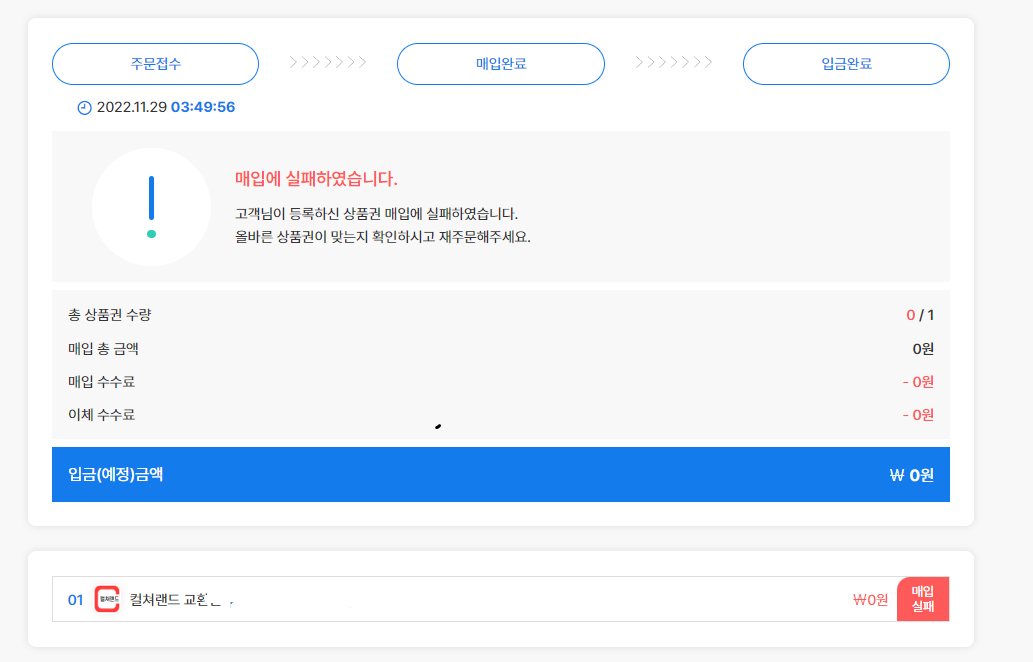Click the 입금(예정)금액 blue bar label
The height and width of the screenshot is (662, 1033).
(x=115, y=474)
